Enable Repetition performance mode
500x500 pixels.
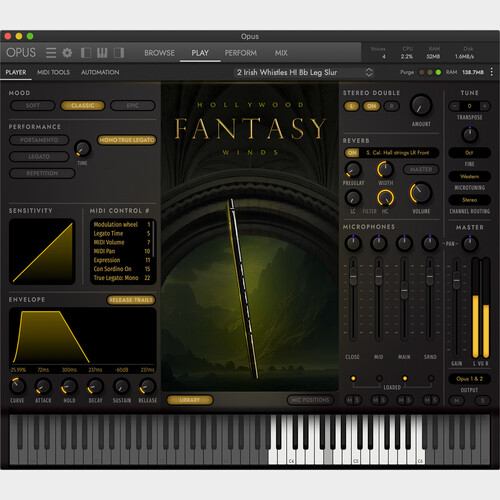(x=42, y=173)
